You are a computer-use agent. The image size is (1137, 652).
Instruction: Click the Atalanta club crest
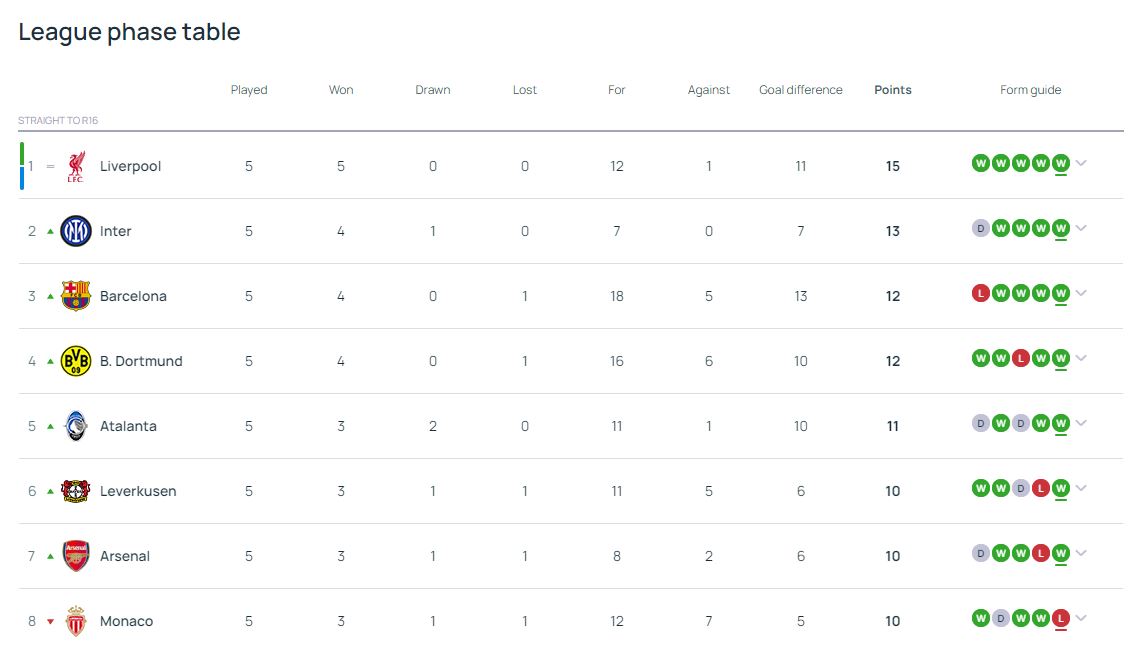pyautogui.click(x=76, y=426)
